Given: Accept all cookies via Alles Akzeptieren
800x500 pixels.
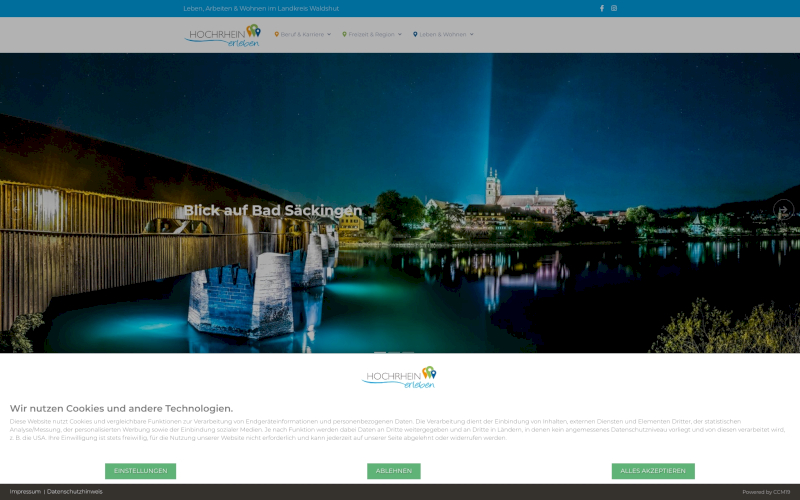Looking at the screenshot, I should point(653,471).
